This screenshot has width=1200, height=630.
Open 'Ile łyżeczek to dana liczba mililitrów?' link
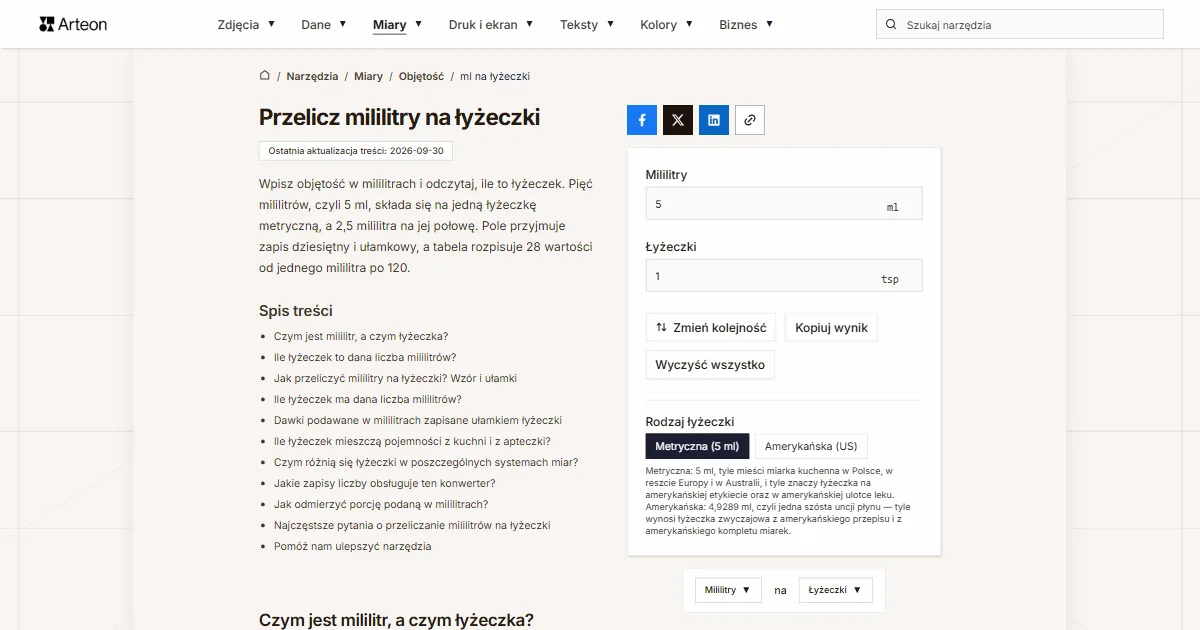[x=365, y=357]
